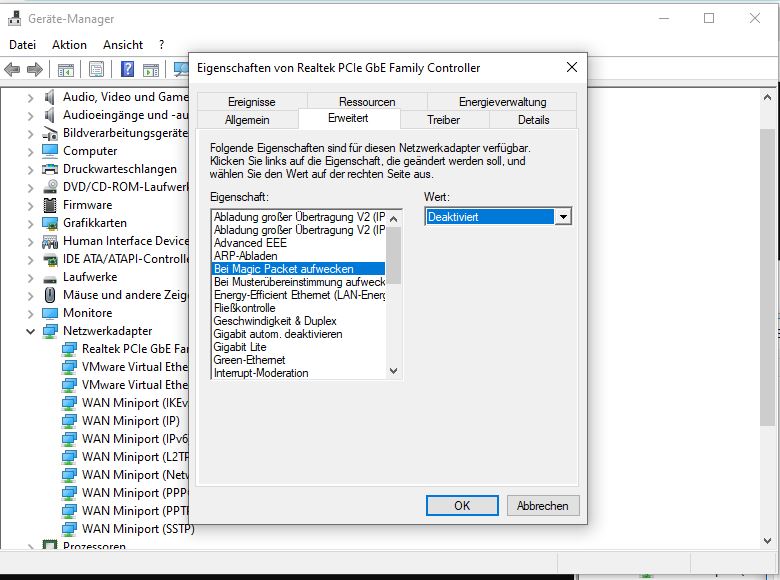Select the Human Interface Devices icon
The image size is (780, 580).
point(50,241)
